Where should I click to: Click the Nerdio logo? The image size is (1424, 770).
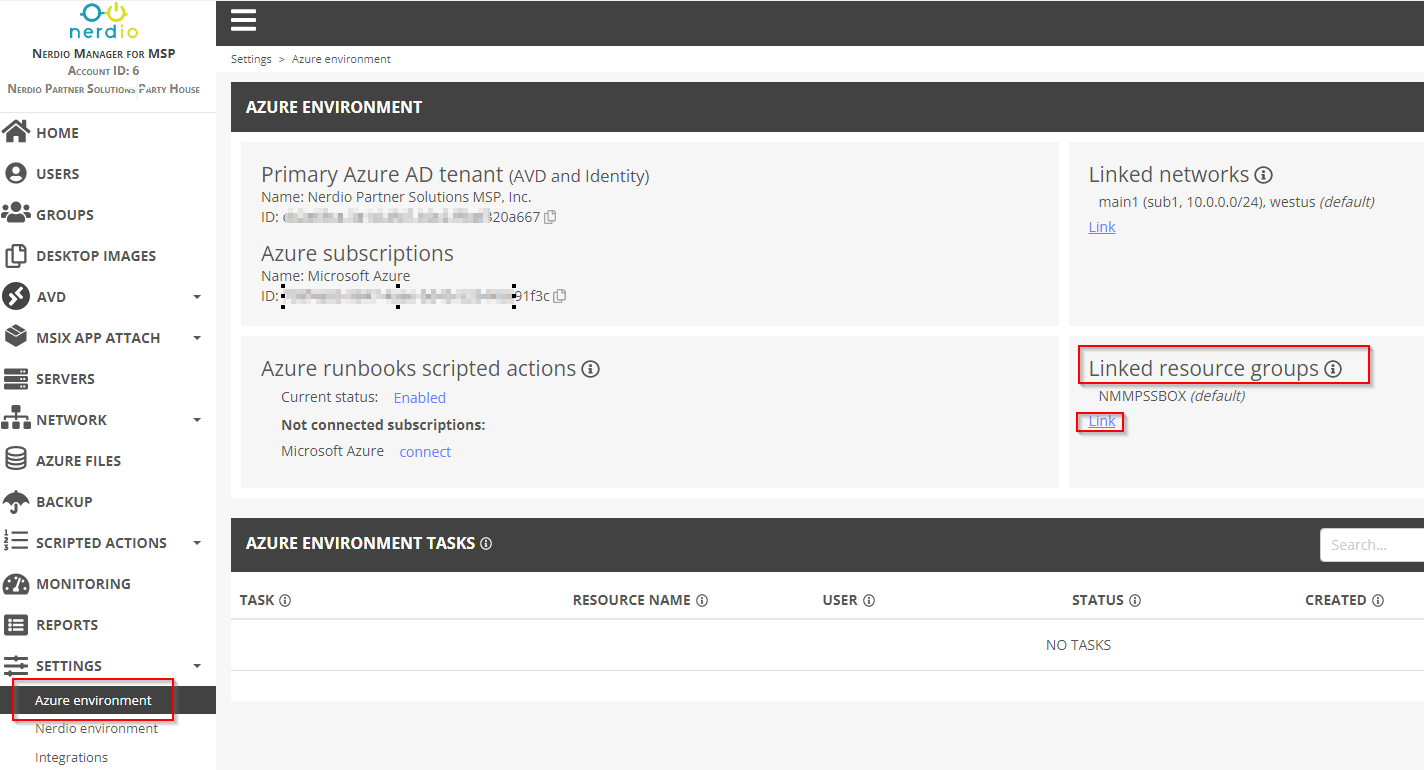tap(104, 21)
